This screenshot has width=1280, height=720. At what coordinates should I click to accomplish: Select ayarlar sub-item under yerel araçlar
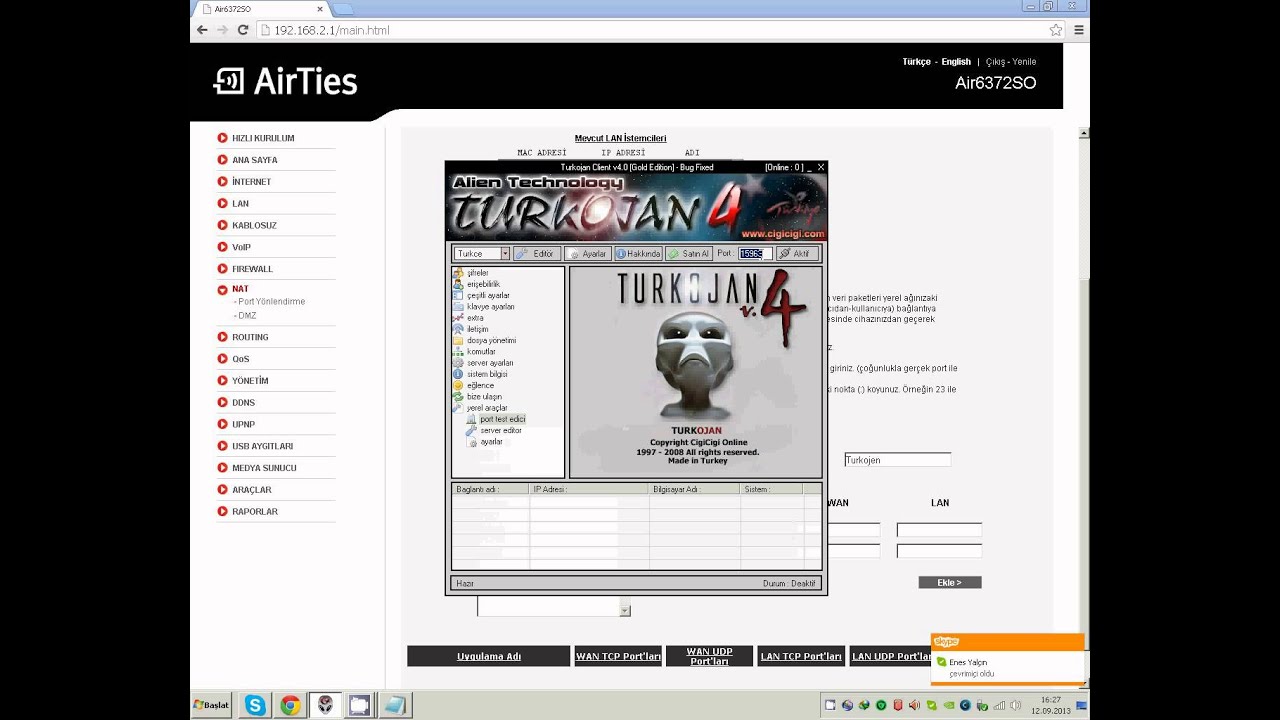pos(491,441)
